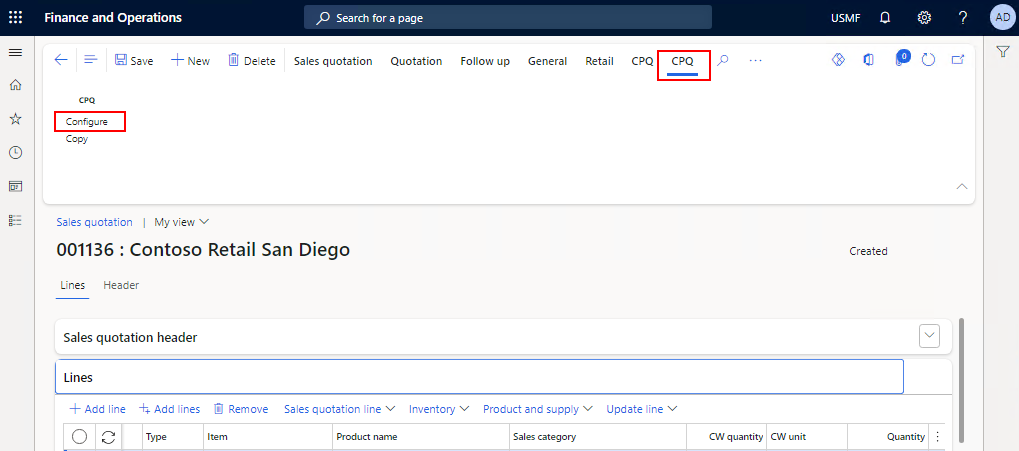This screenshot has width=1019, height=451.
Task: Toggle the list view lines icon
Action: pos(91,60)
